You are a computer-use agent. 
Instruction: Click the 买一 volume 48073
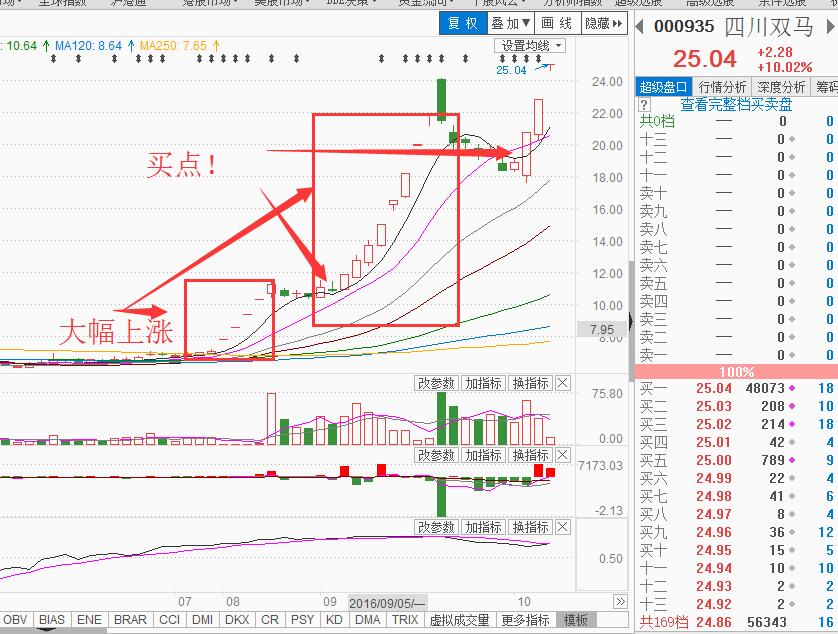[x=765, y=388]
